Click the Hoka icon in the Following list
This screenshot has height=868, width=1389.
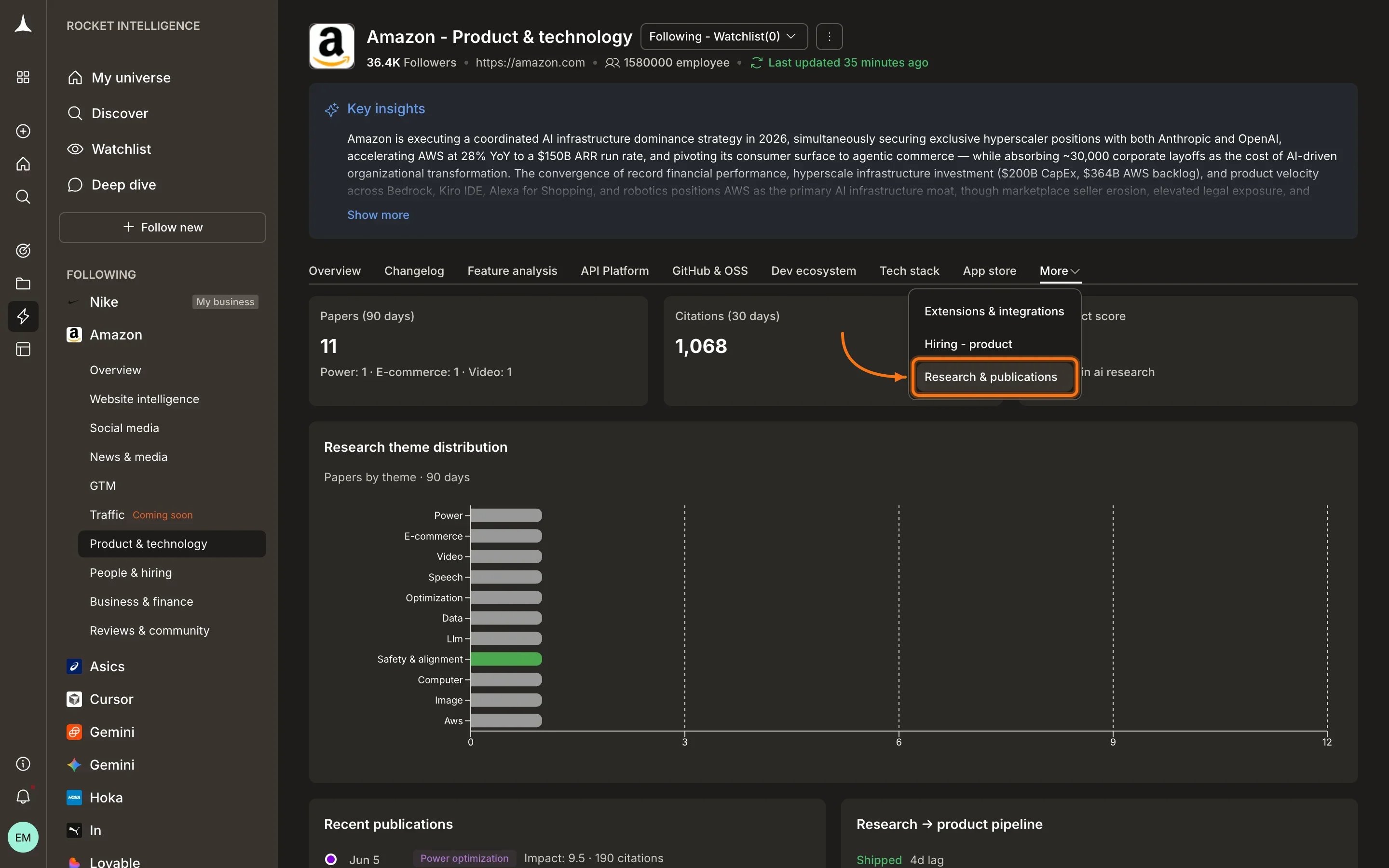pyautogui.click(x=74, y=798)
